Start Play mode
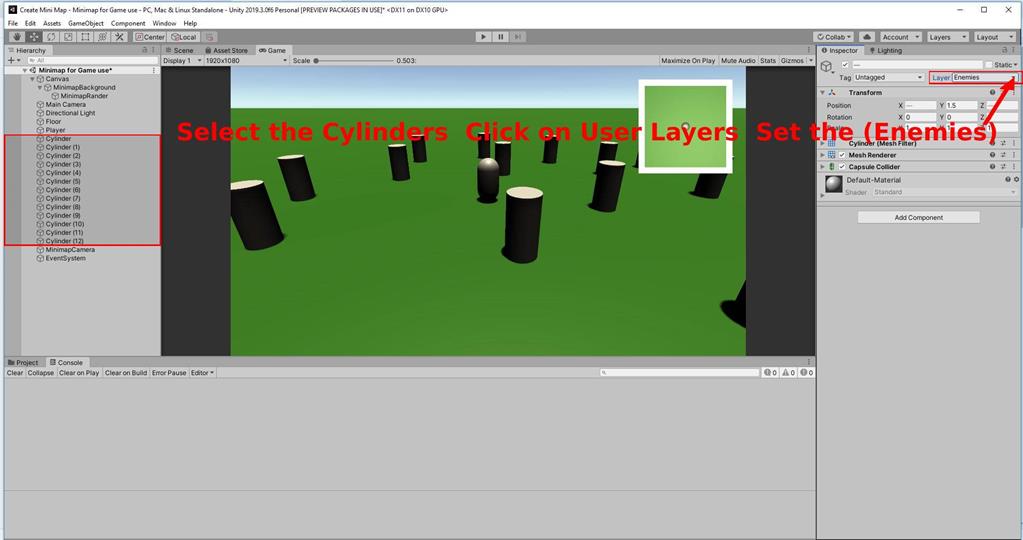1023x540 pixels. point(483,37)
